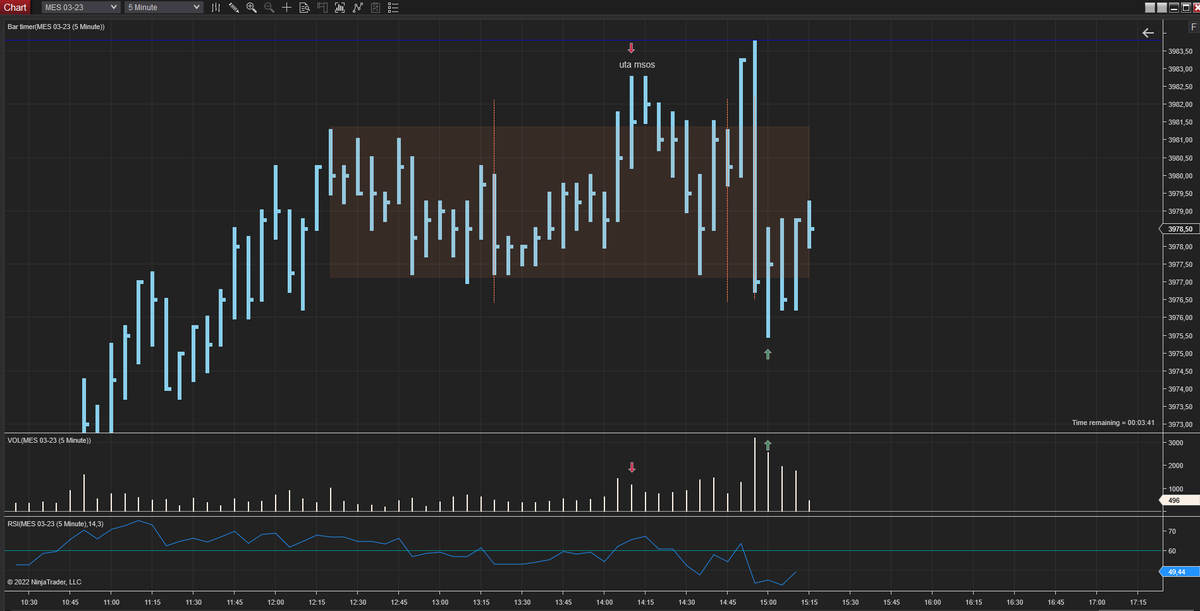Select the 'uta msos' text annotation
Viewport: 1200px width, 611px height.
[x=637, y=65]
